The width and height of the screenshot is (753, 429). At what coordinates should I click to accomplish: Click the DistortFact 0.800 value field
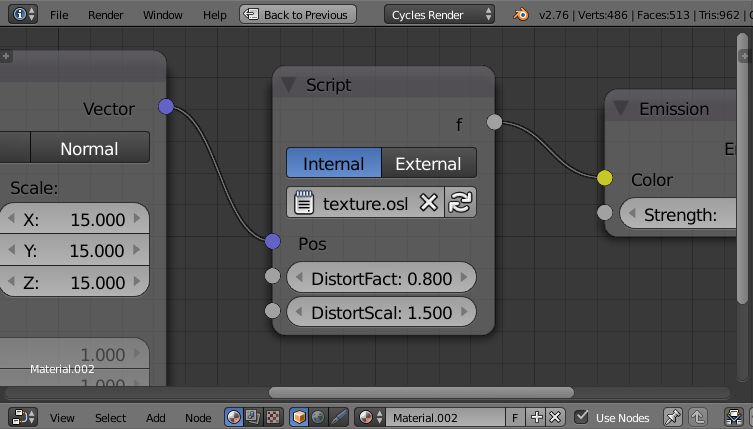(381, 277)
